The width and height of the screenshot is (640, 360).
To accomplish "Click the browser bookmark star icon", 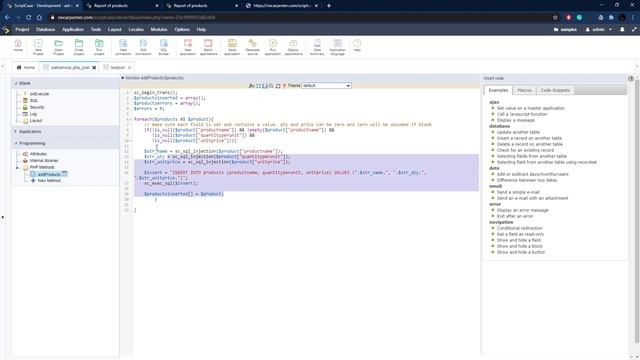I will [x=555, y=18].
